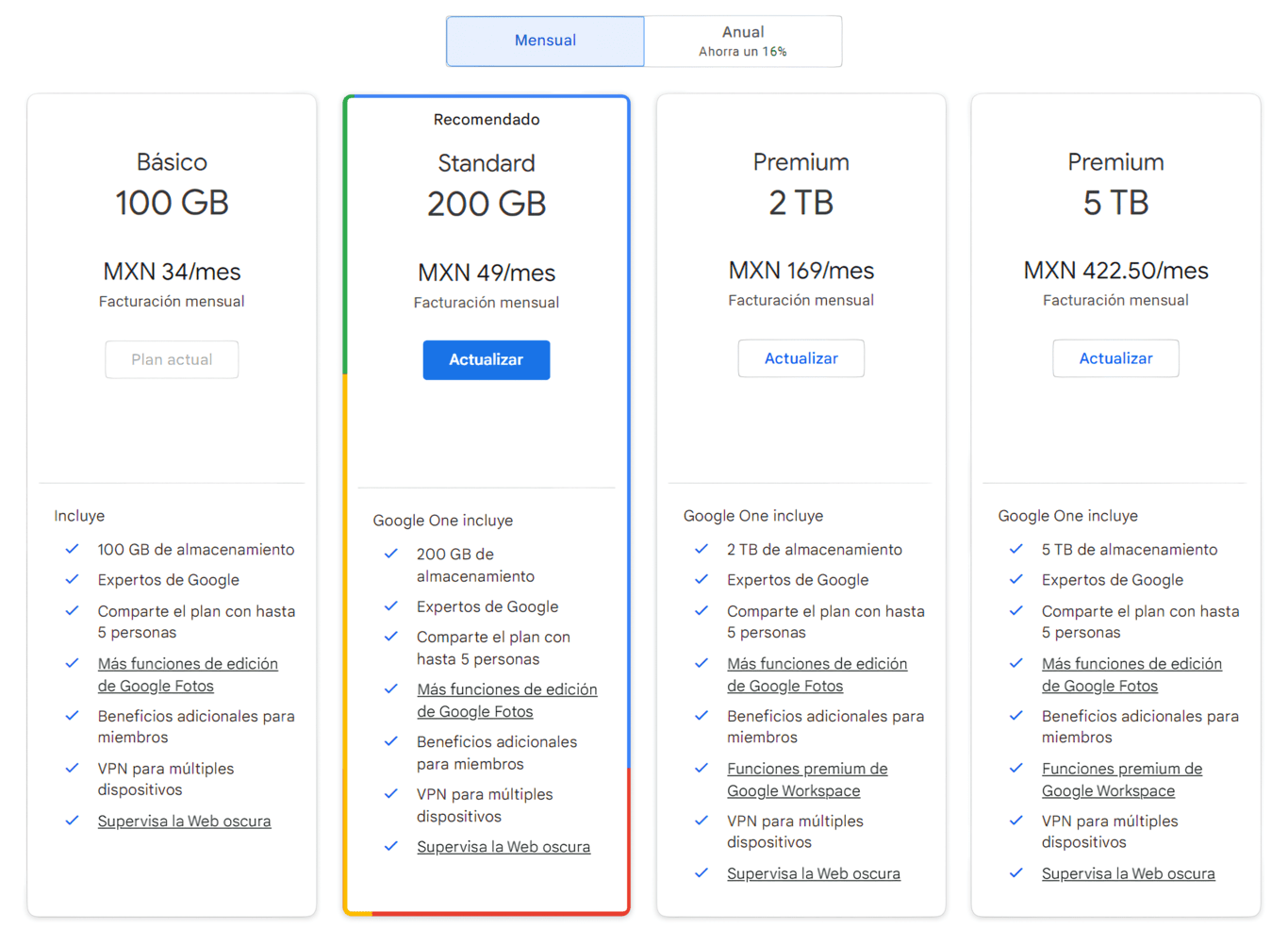Switch to Mensual billing tab

[x=545, y=41]
